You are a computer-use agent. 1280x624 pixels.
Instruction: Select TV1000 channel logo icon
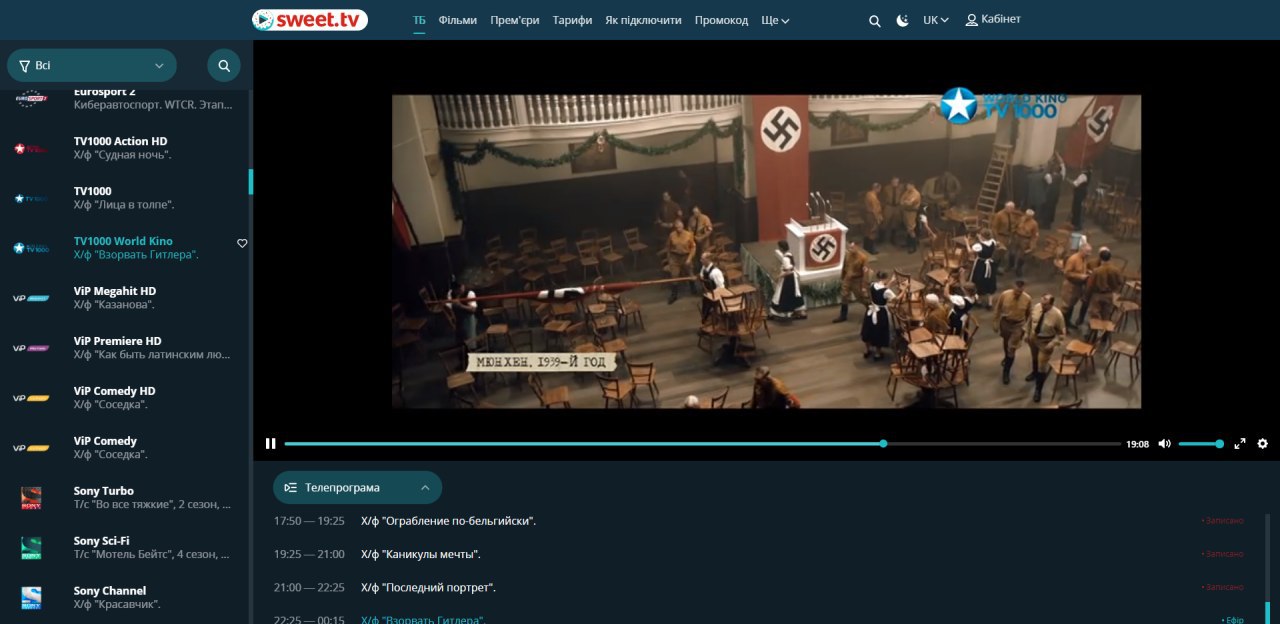tap(31, 198)
